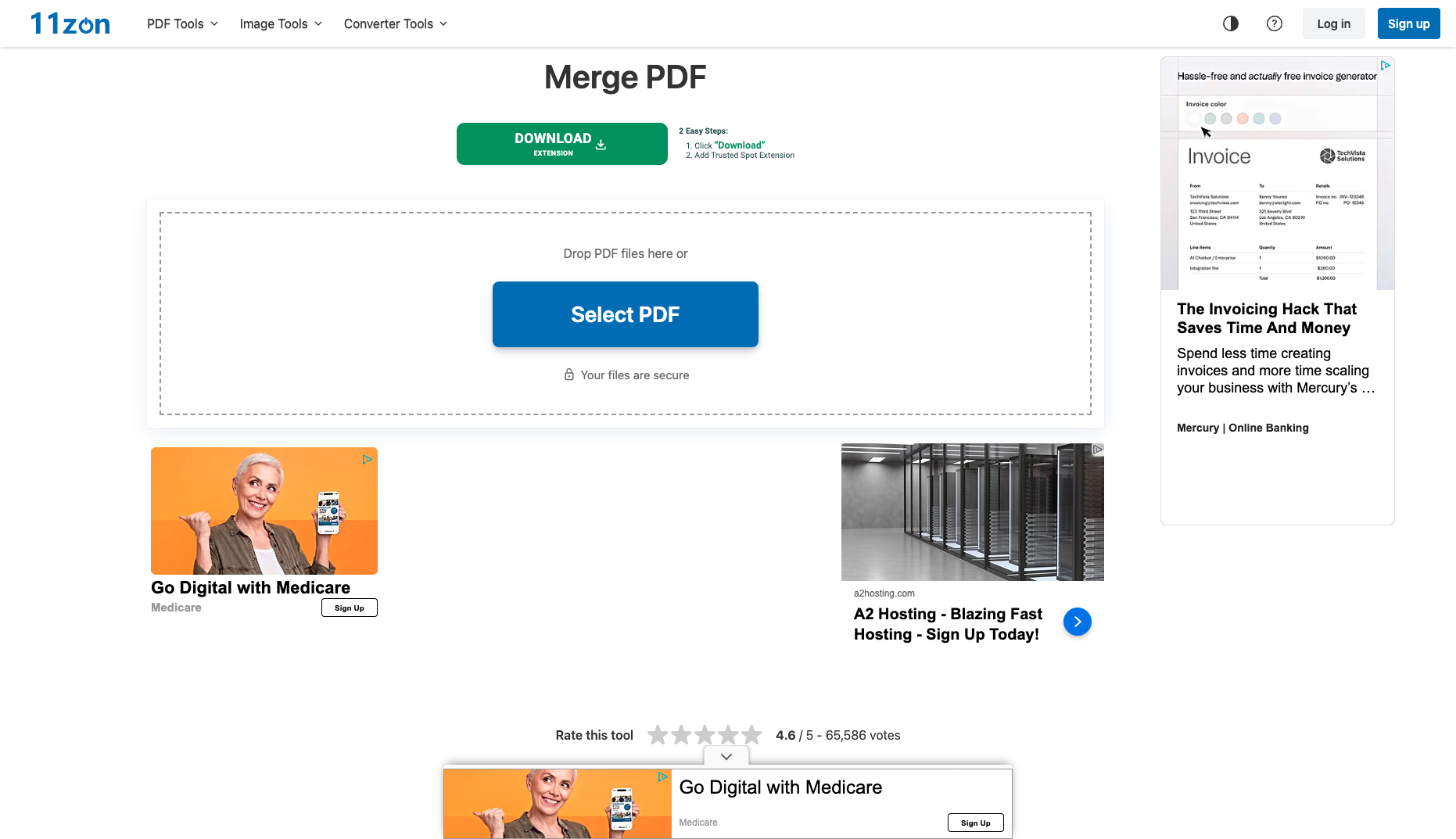This screenshot has height=839, width=1456.
Task: Click the download arrow icon in green button
Action: pyautogui.click(x=601, y=144)
